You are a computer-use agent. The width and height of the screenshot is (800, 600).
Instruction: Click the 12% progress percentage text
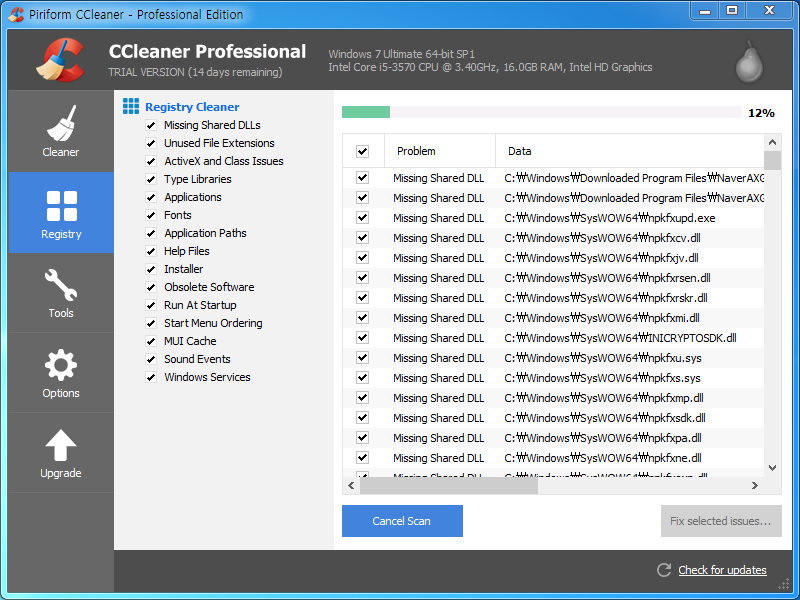click(761, 113)
